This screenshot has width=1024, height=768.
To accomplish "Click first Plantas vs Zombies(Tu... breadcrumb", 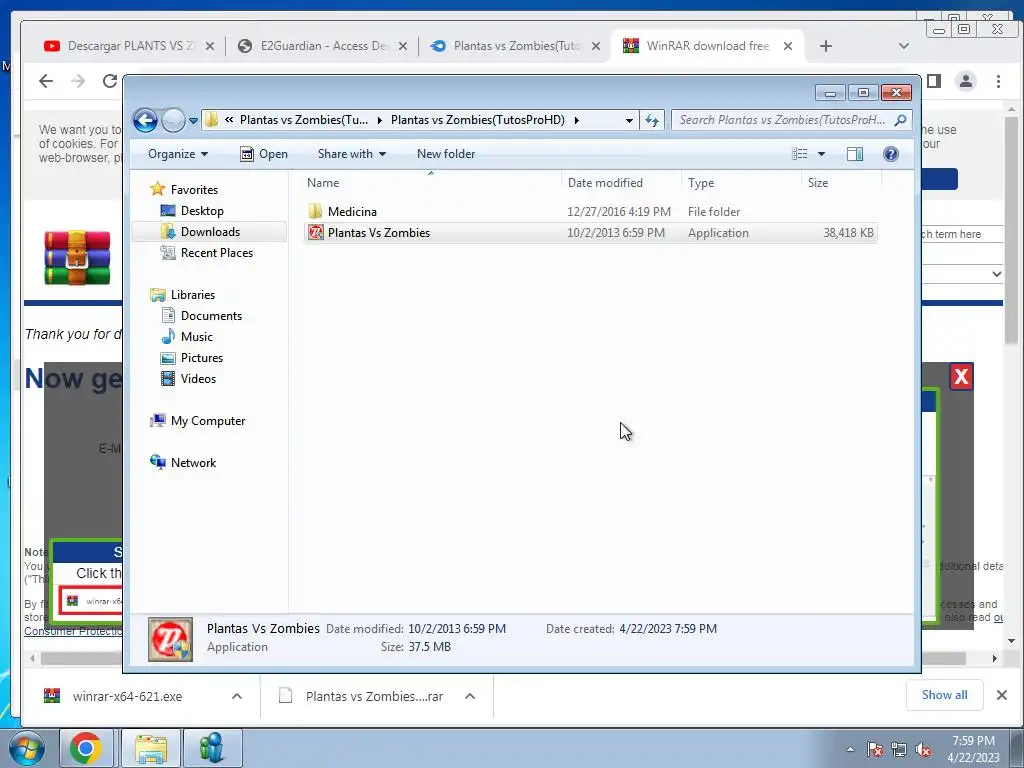I will point(304,120).
